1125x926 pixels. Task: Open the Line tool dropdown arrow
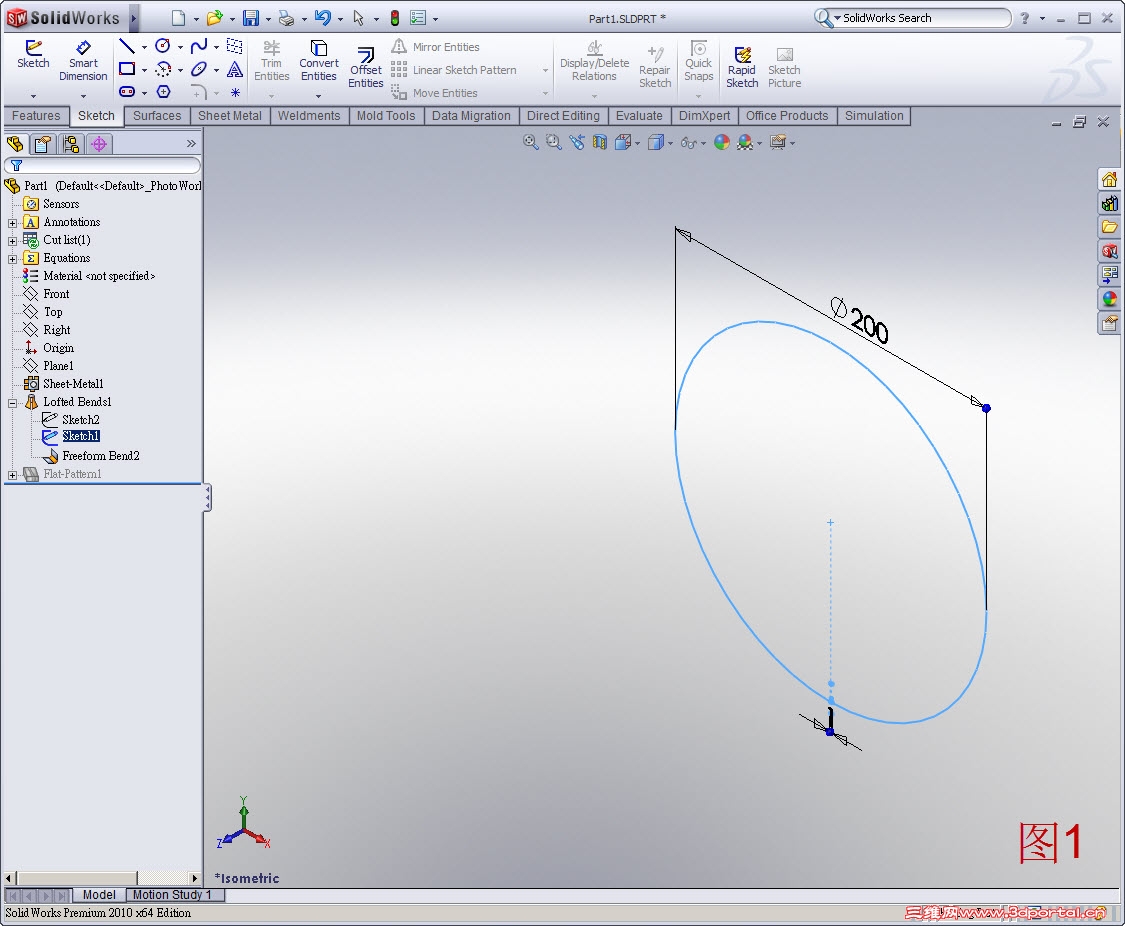pos(144,47)
